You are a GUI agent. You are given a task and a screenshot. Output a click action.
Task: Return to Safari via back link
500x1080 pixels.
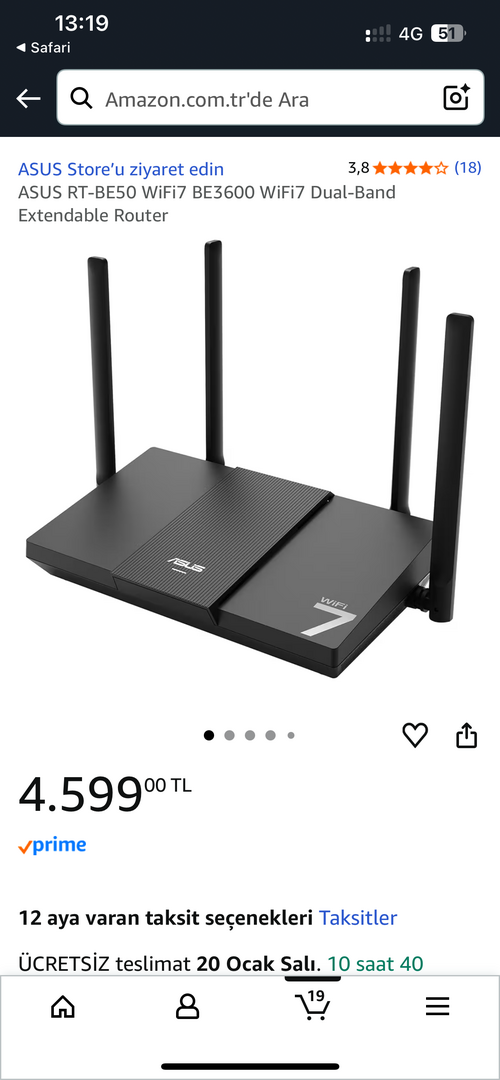(x=43, y=48)
